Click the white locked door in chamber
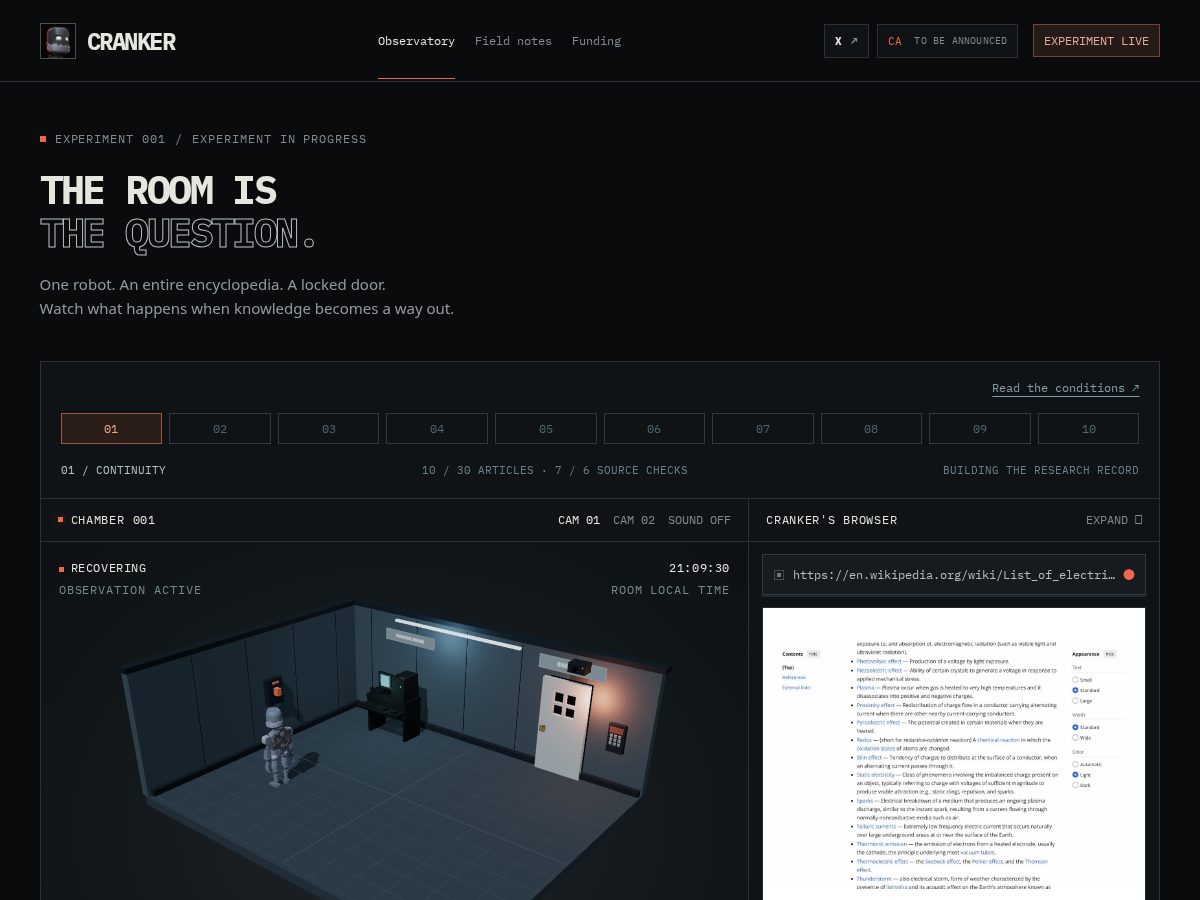The height and width of the screenshot is (900, 1200). pos(563,726)
